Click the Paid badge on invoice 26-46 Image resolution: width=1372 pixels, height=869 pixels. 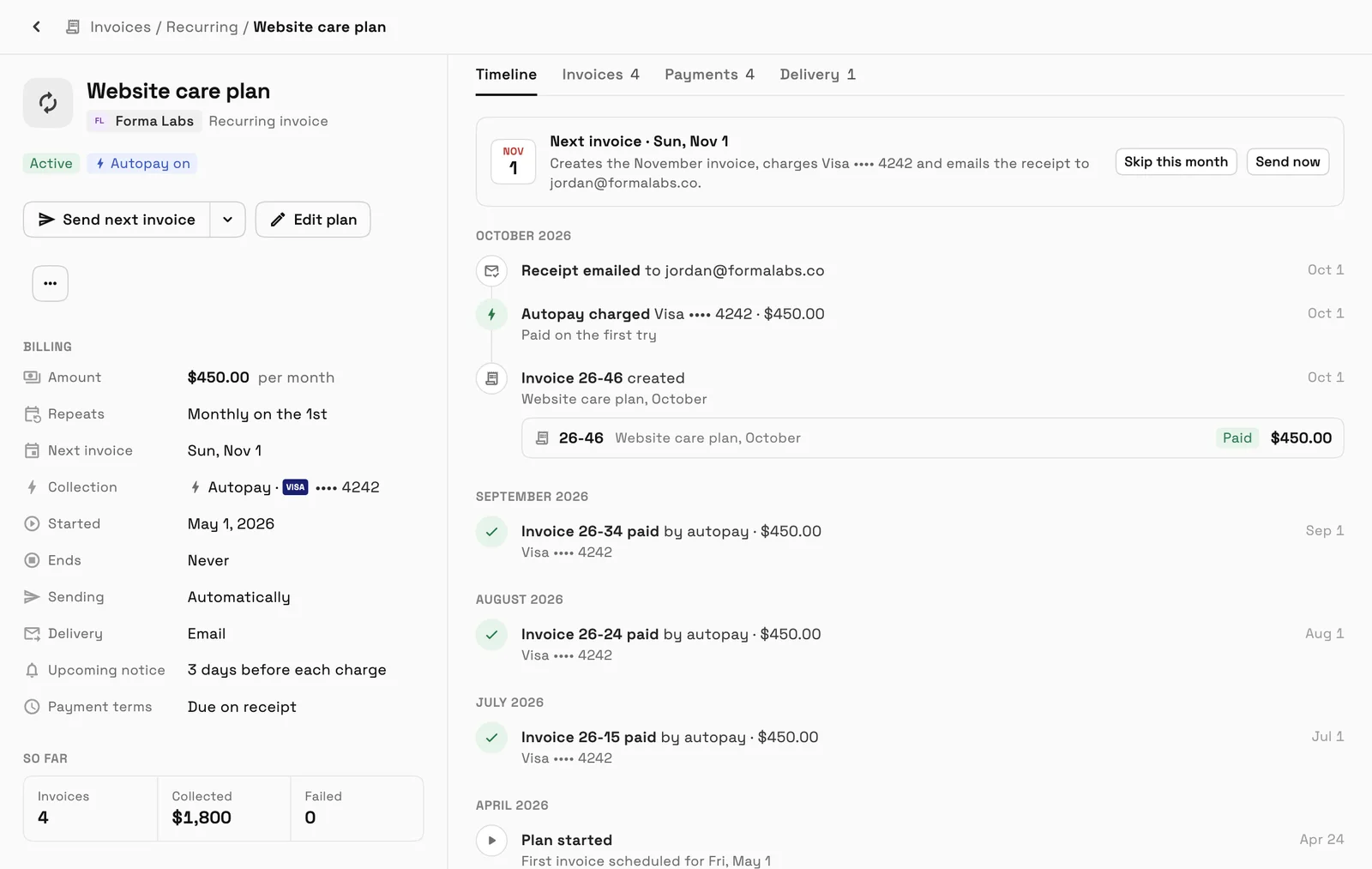tap(1237, 438)
